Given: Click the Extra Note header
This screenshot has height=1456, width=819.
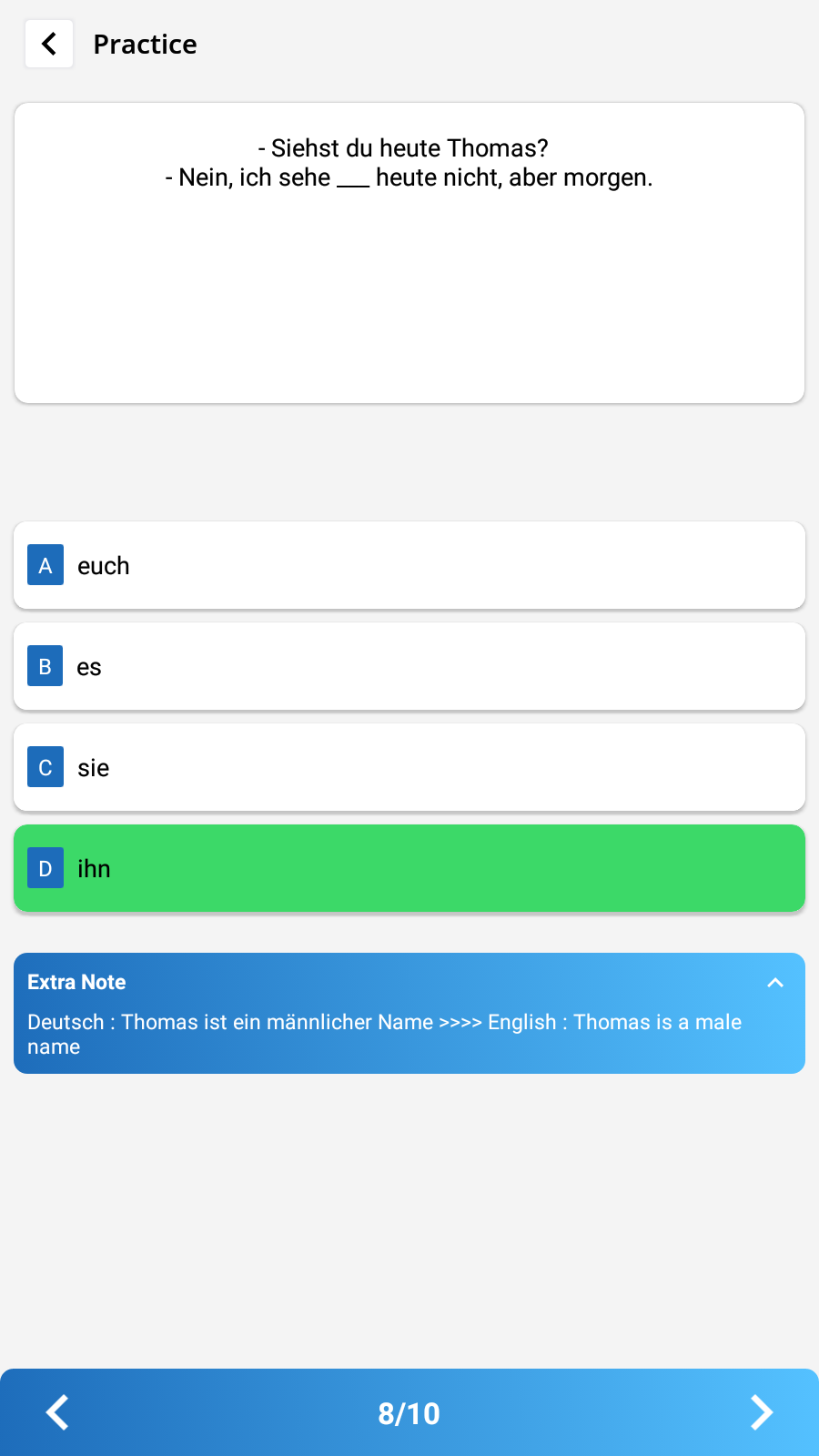Looking at the screenshot, I should click(x=77, y=982).
